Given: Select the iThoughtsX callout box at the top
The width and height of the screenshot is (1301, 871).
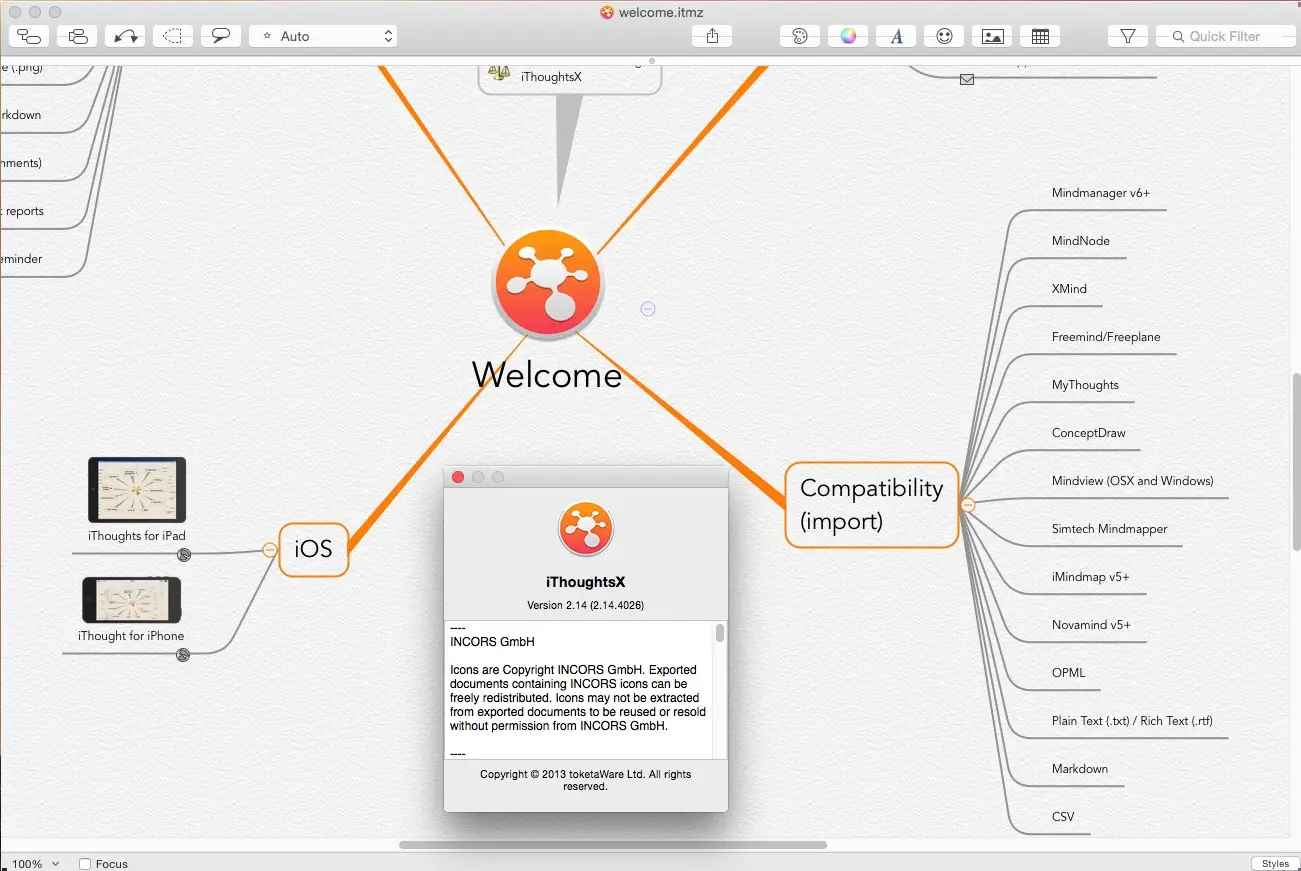Looking at the screenshot, I should 570,78.
